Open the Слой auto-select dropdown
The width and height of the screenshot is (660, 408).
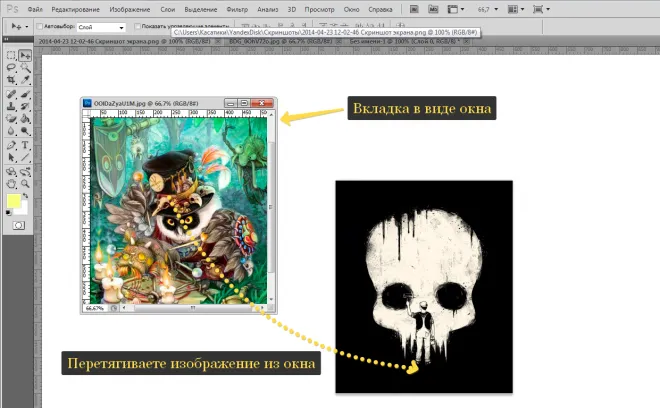(101, 27)
